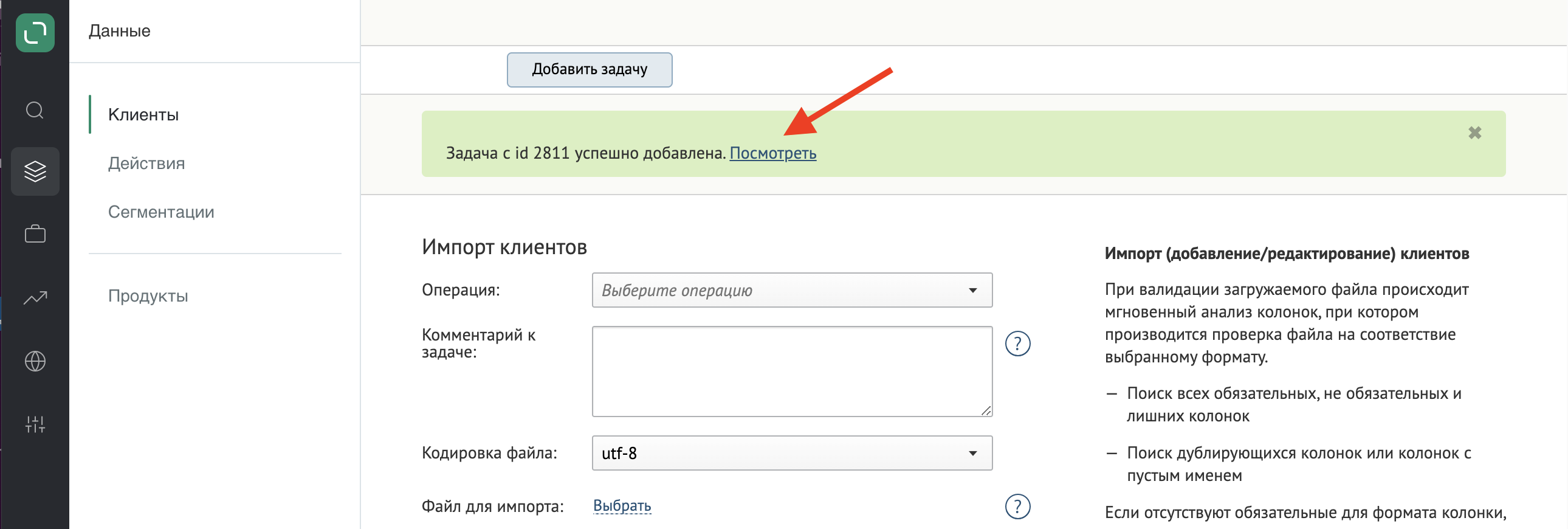
Task: Dismiss the success notification with X
Action: pos(1474,133)
